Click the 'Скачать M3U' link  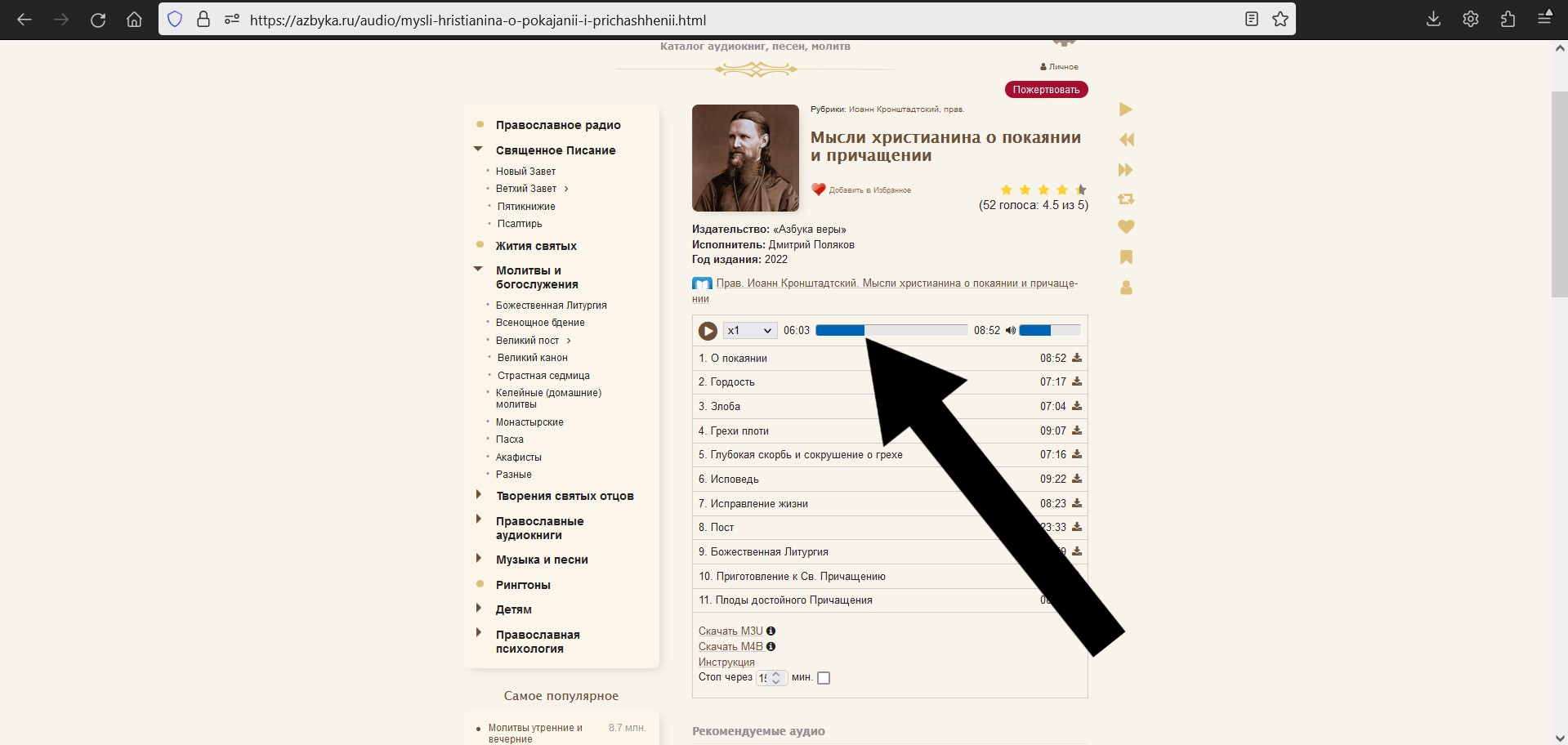730,631
